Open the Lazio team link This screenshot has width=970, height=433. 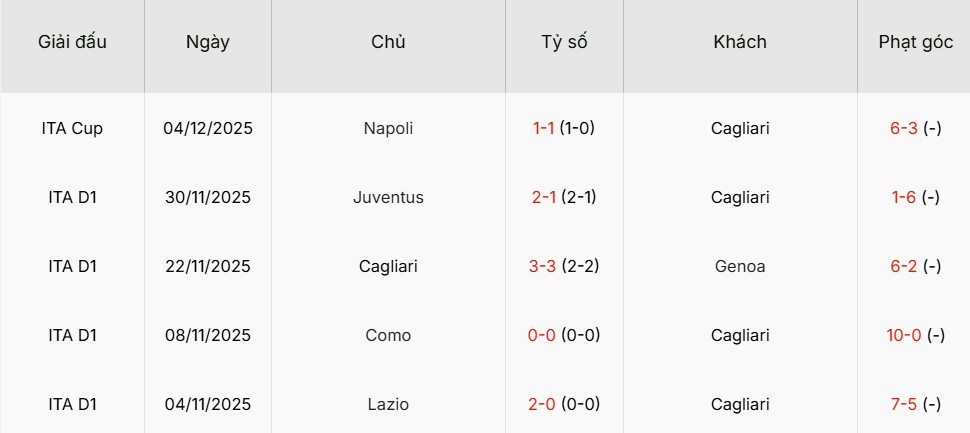pyautogui.click(x=388, y=404)
